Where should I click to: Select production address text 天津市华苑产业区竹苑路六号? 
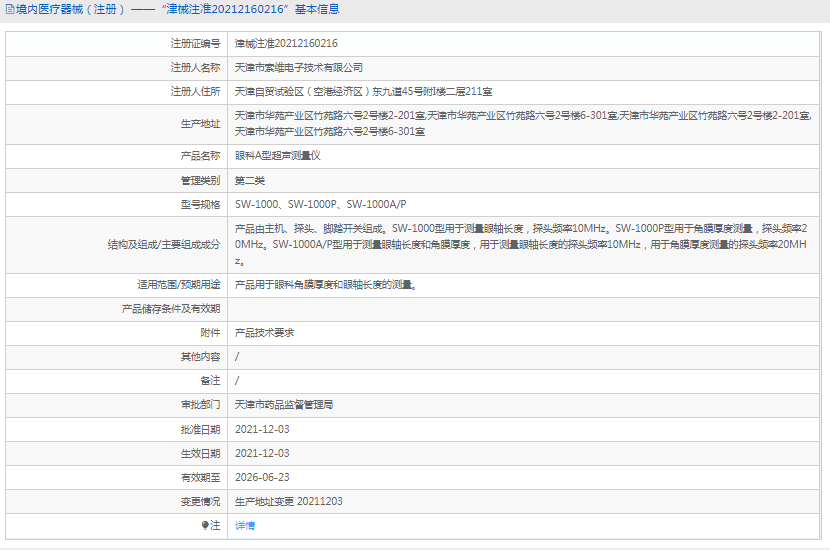click(522, 123)
